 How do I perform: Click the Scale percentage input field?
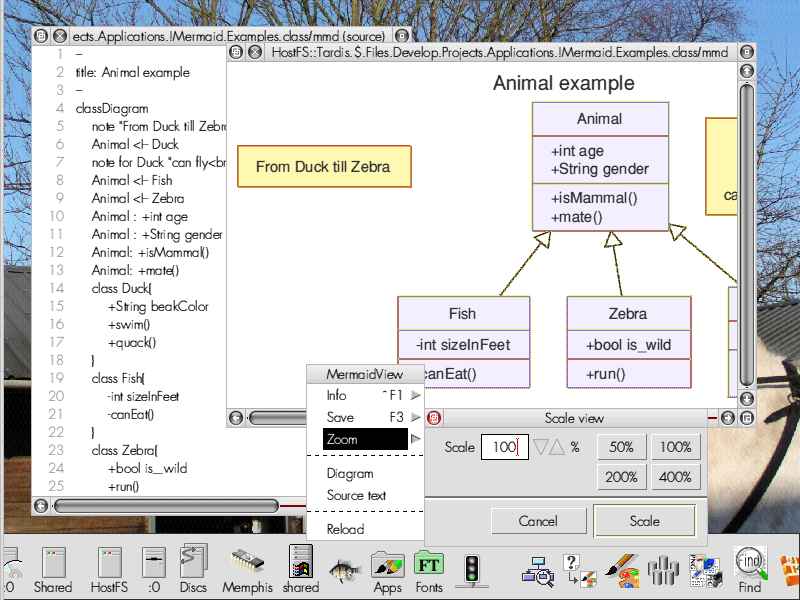(505, 447)
